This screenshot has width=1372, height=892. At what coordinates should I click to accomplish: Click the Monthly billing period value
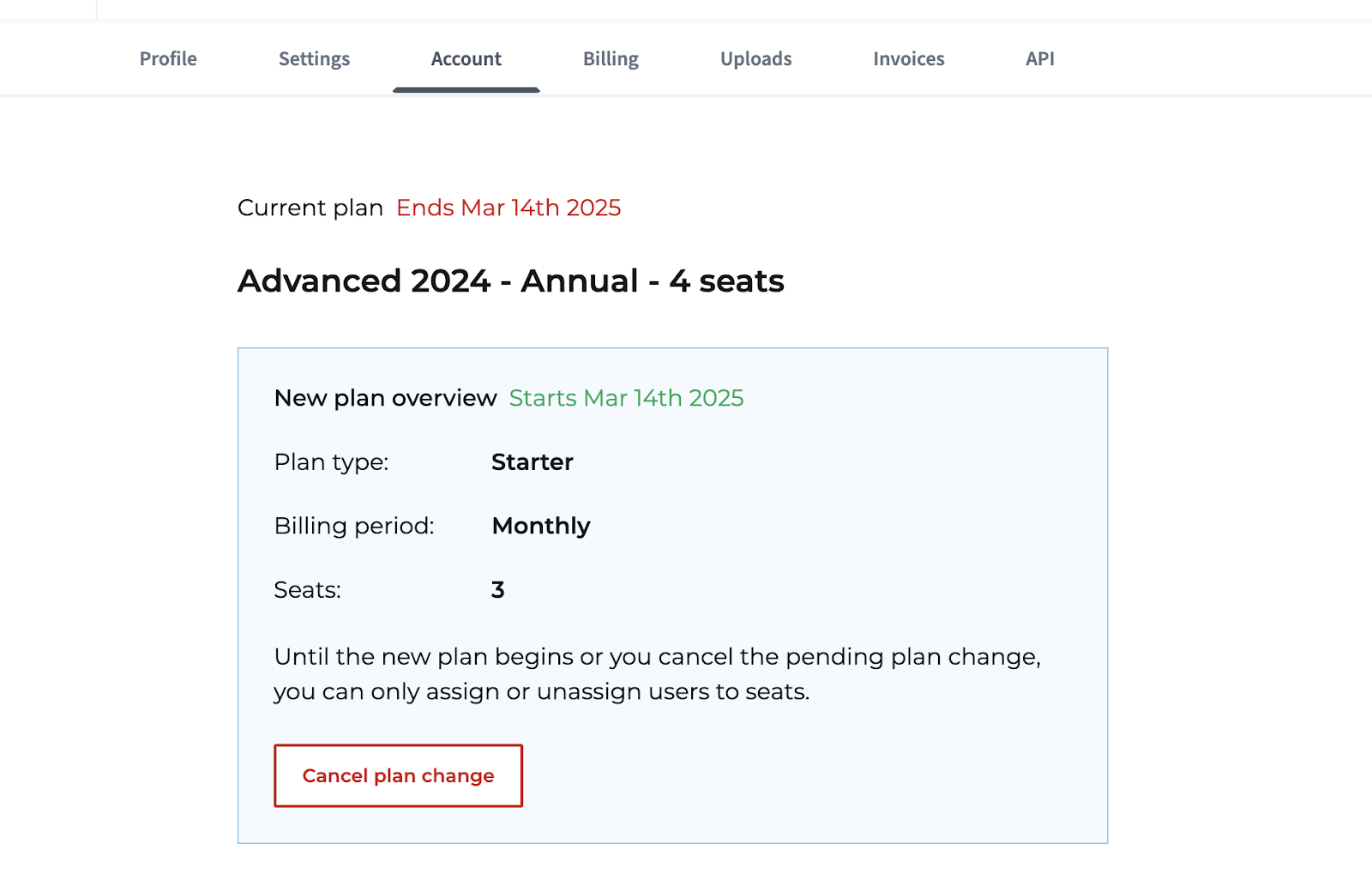point(541,526)
